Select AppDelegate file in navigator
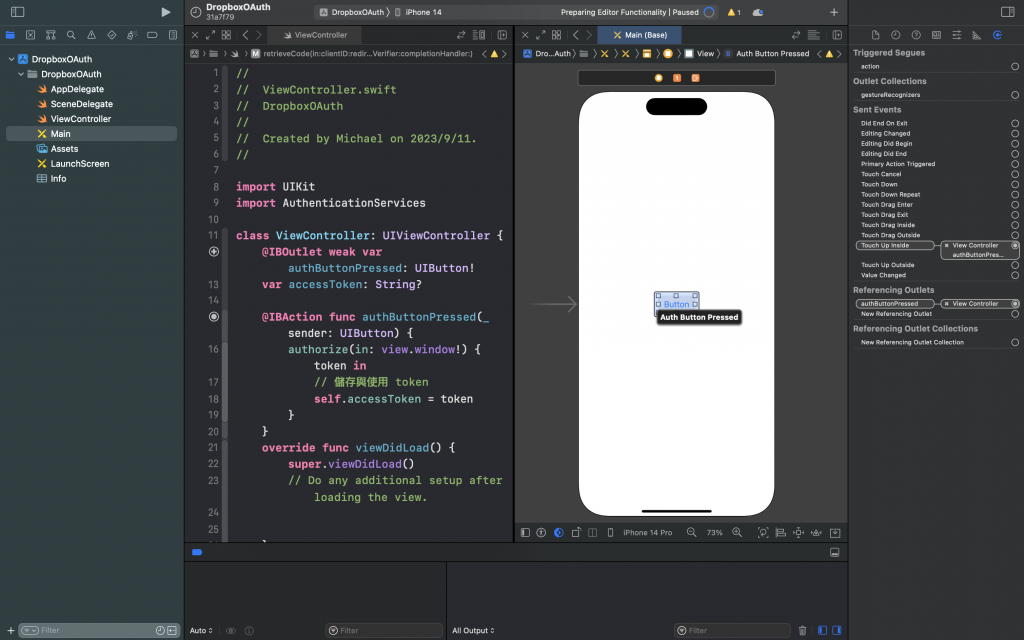 pos(77,89)
